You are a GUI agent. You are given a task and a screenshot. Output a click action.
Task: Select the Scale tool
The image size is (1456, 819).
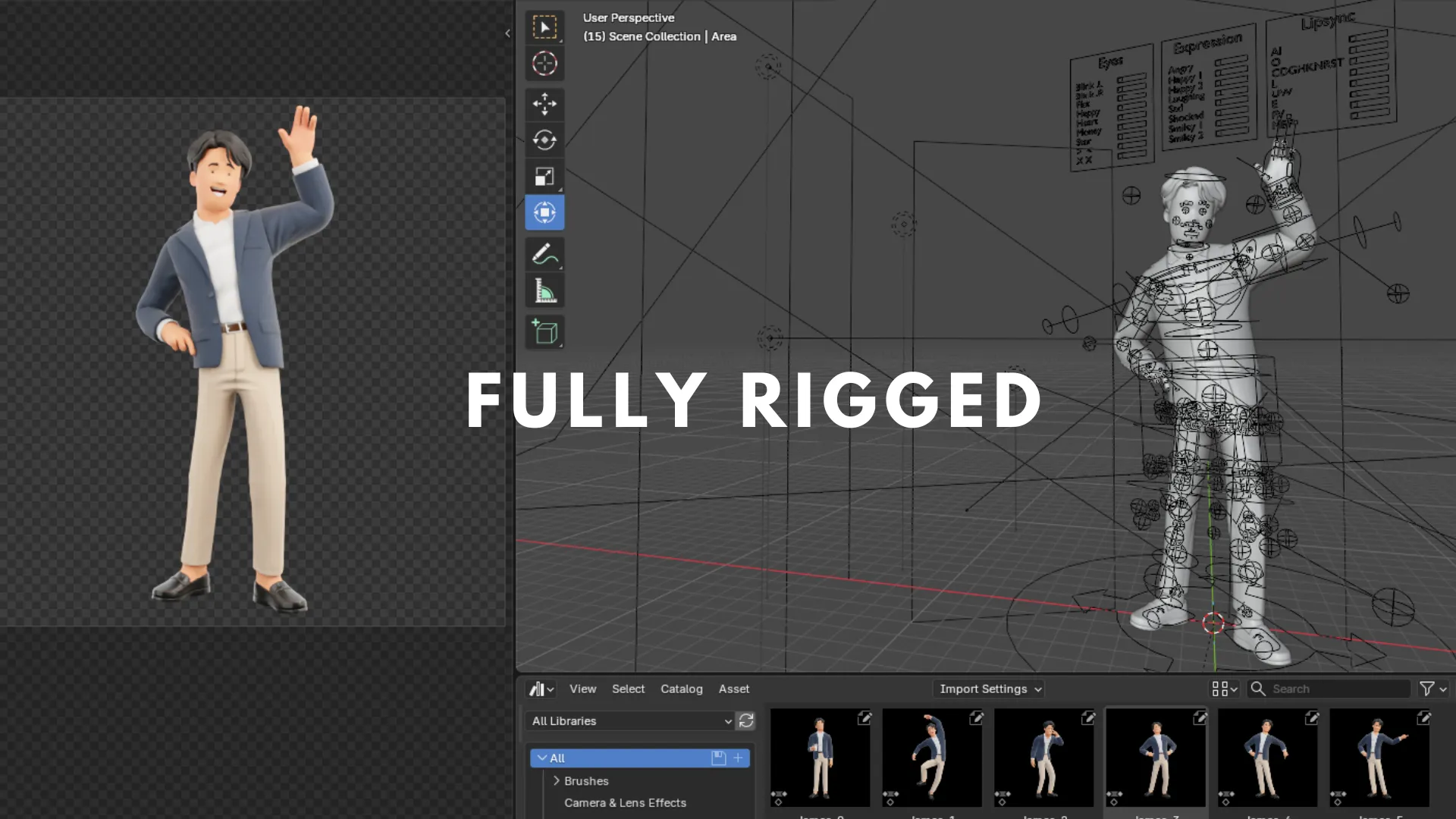click(544, 177)
